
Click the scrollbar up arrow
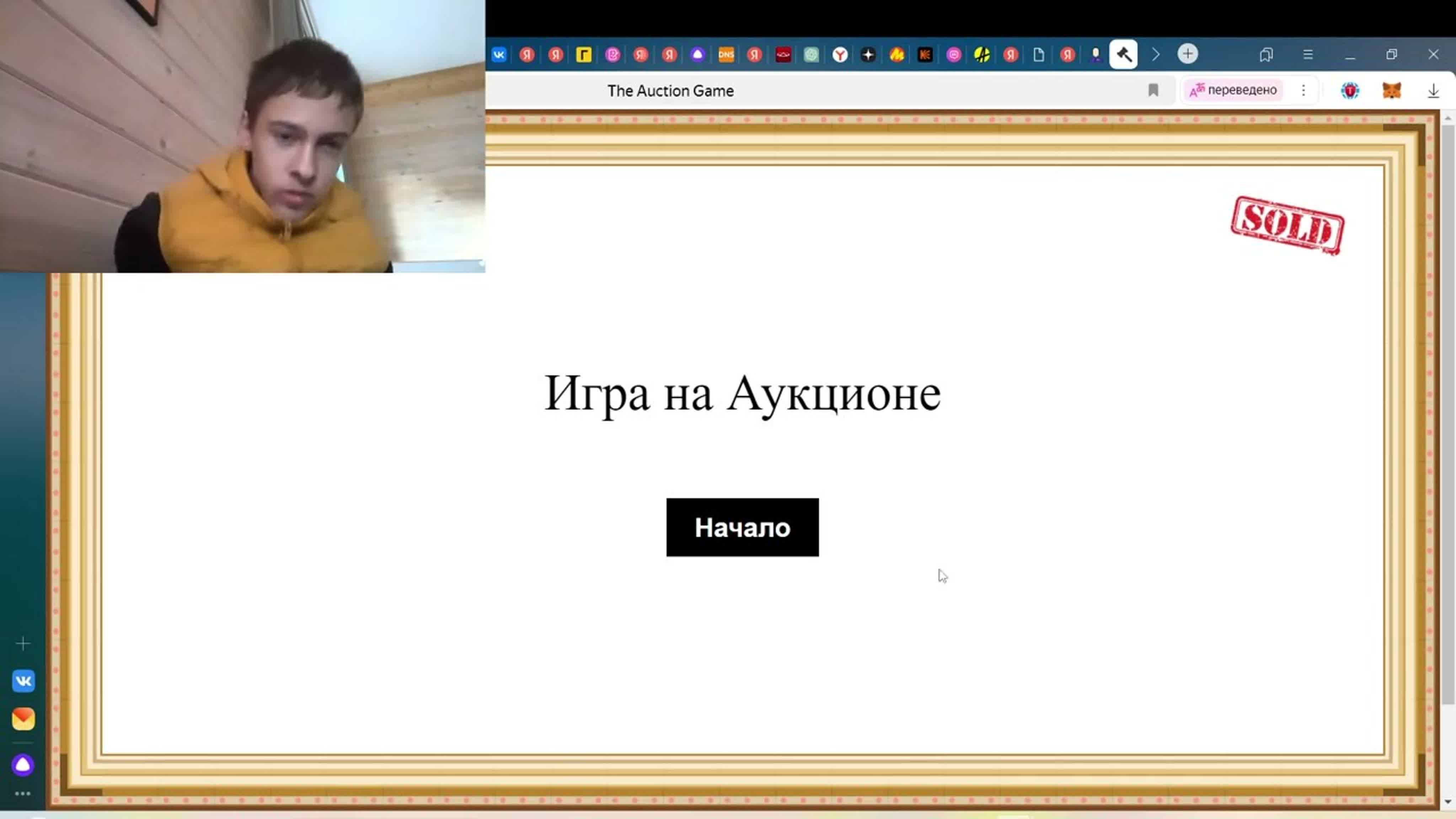coord(1447,118)
